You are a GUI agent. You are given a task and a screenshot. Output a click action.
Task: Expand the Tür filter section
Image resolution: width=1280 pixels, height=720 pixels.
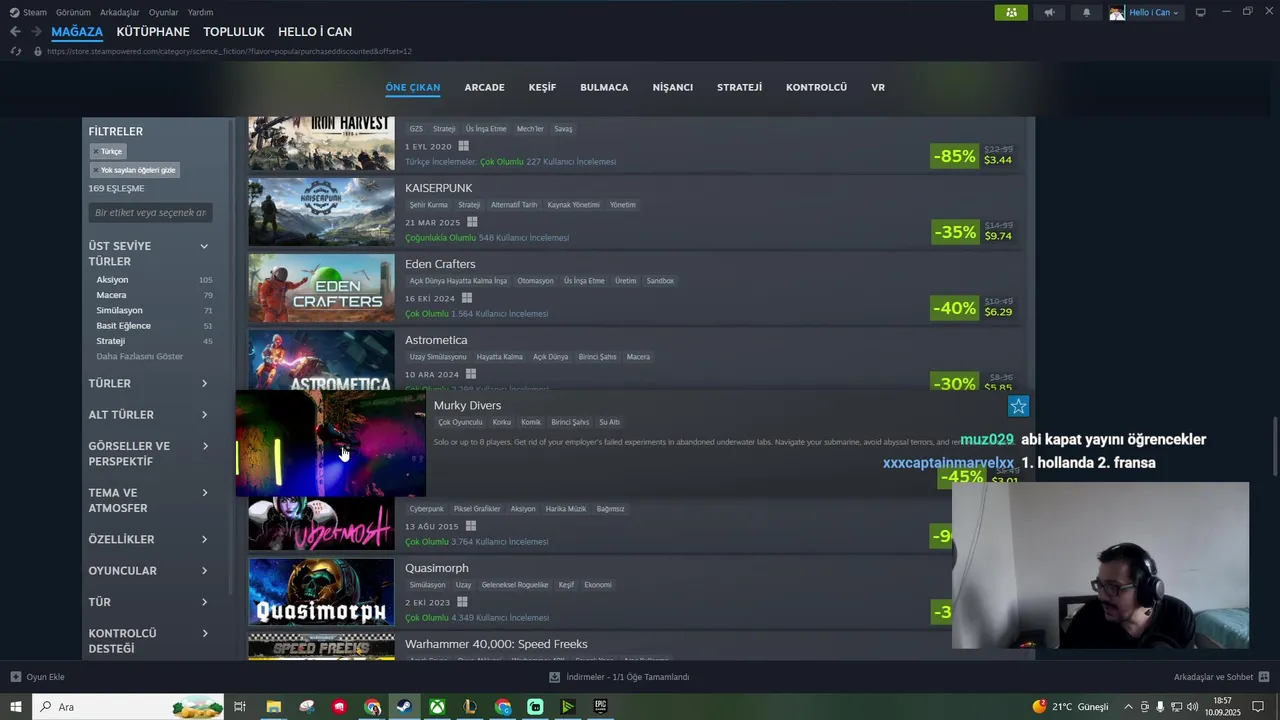204,602
